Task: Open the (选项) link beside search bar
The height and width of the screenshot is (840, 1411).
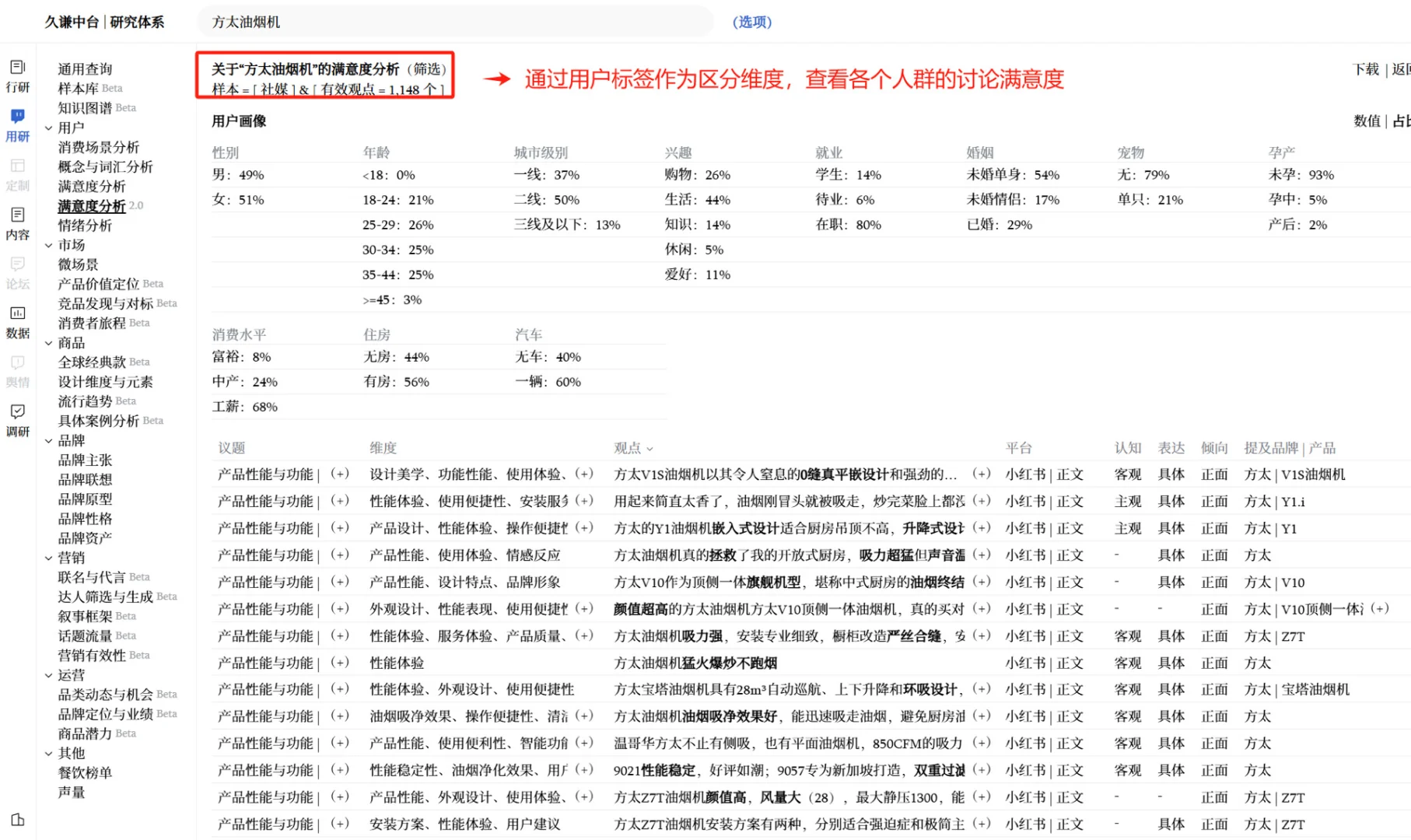Action: click(751, 23)
